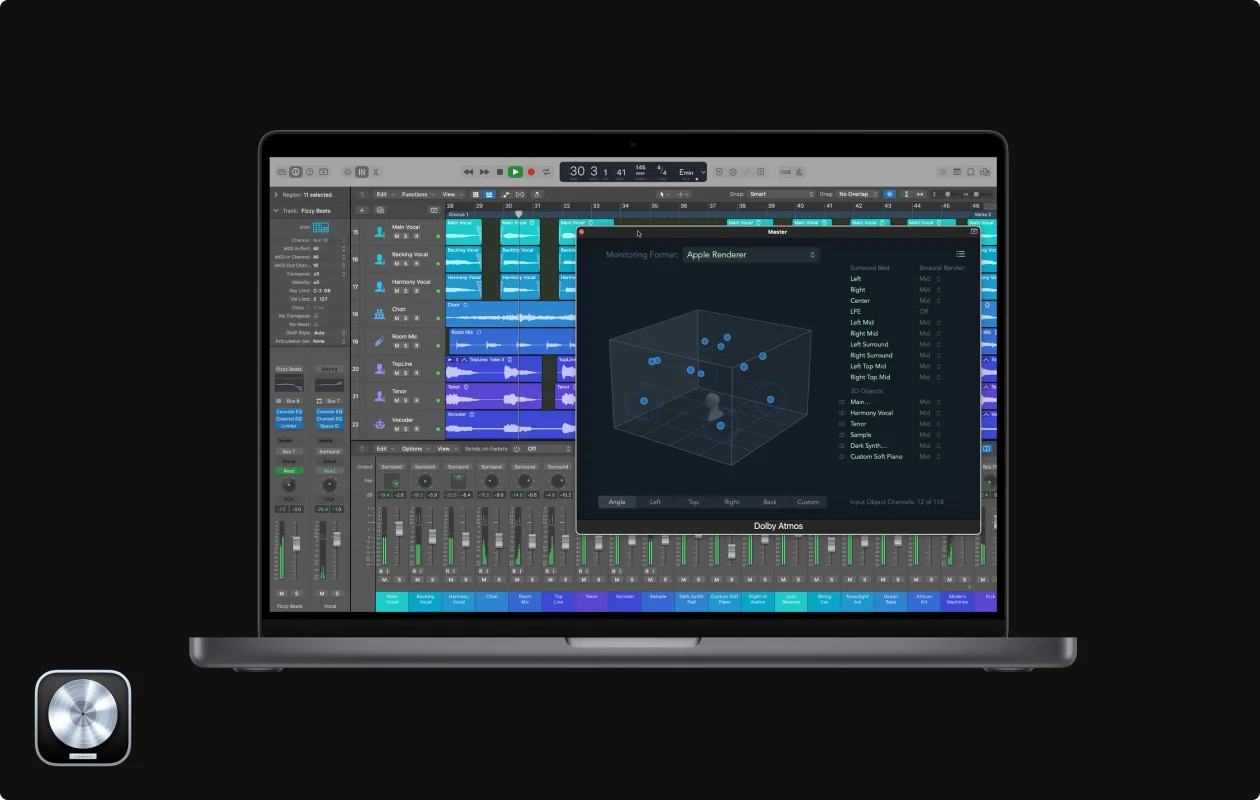
Task: Switch to the Back view tab
Action: pyautogui.click(x=769, y=502)
